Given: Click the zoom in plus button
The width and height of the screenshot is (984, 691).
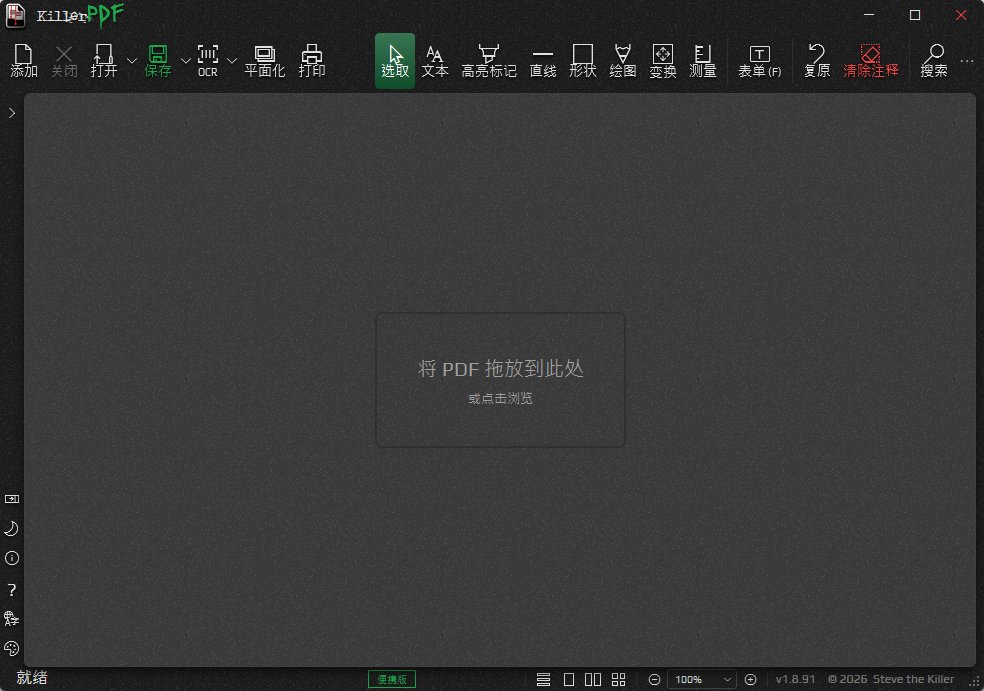Looking at the screenshot, I should coord(750,679).
